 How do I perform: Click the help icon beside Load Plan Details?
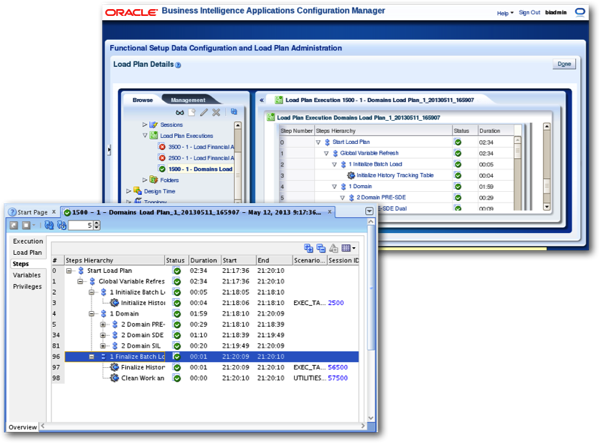click(178, 65)
